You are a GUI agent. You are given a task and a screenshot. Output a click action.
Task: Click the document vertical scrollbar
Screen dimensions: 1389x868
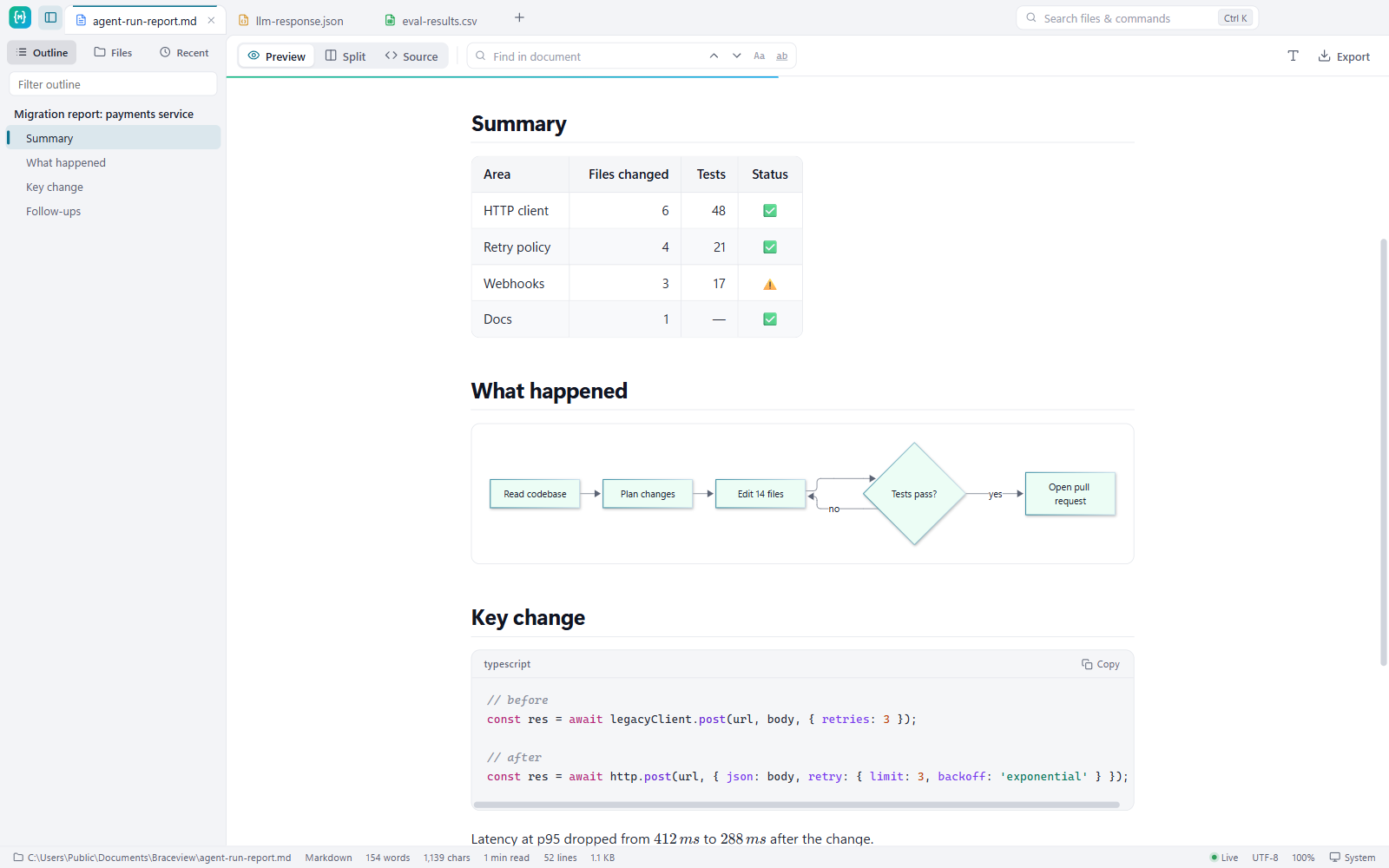pyautogui.click(x=1384, y=451)
